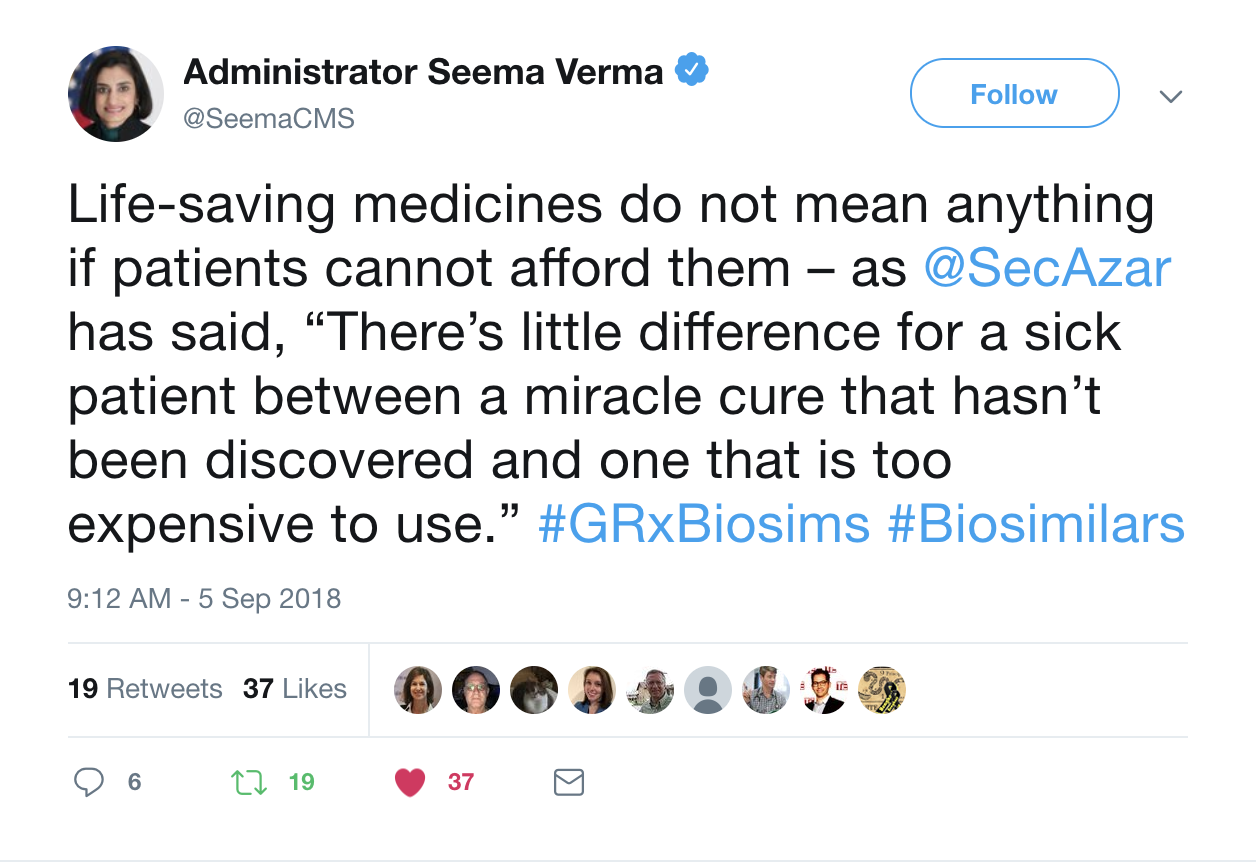This screenshot has height=862, width=1256.
Task: View the 19 Retweets list
Action: [x=145, y=689]
